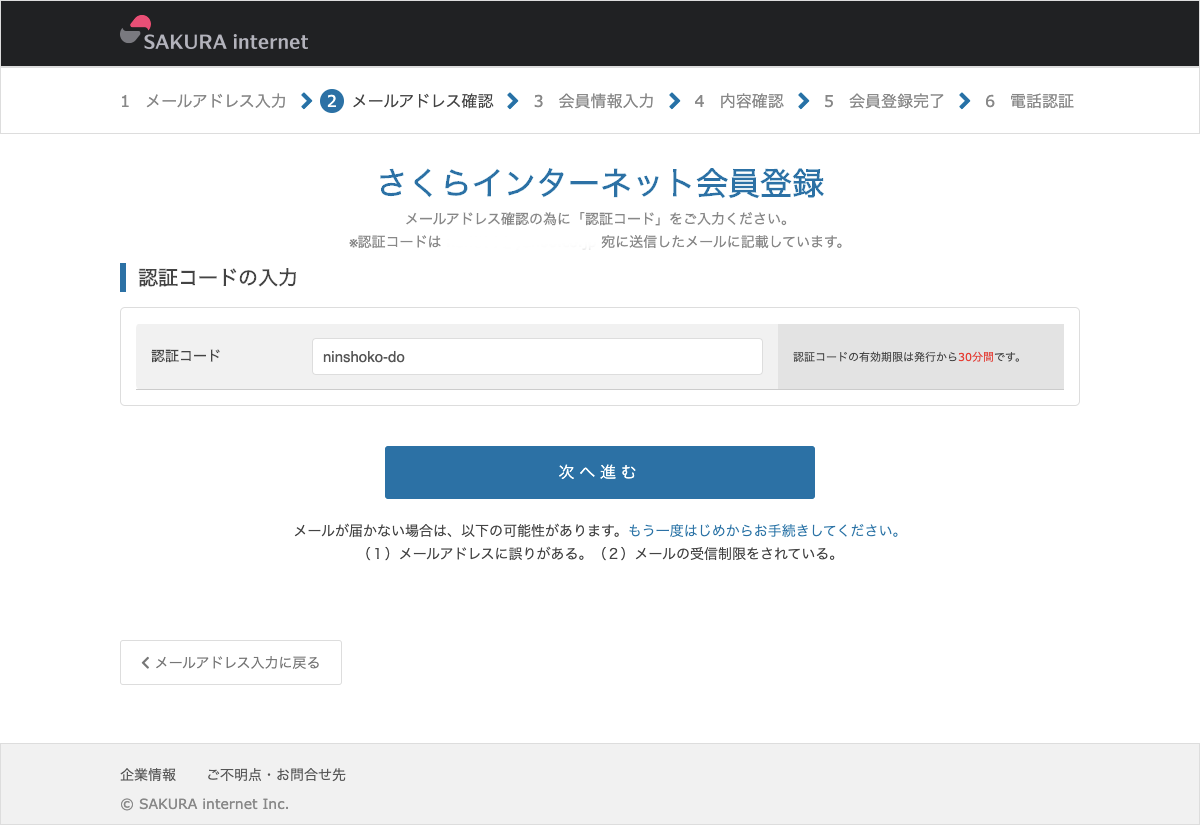This screenshot has height=825, width=1200.
Task: Click the さくらインターネット会員登録 page heading
Action: (600, 183)
